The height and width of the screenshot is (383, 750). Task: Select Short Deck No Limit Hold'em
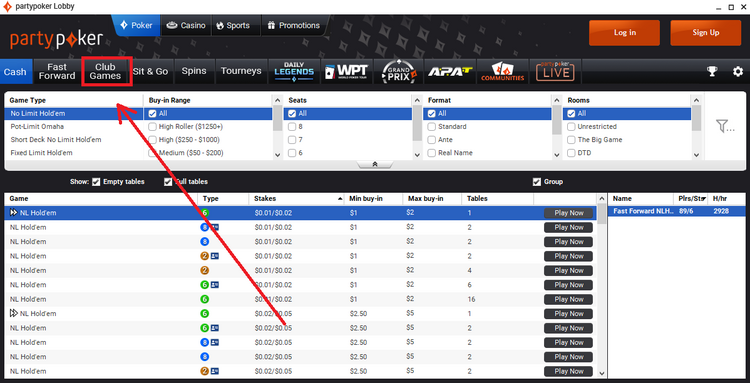coord(56,140)
